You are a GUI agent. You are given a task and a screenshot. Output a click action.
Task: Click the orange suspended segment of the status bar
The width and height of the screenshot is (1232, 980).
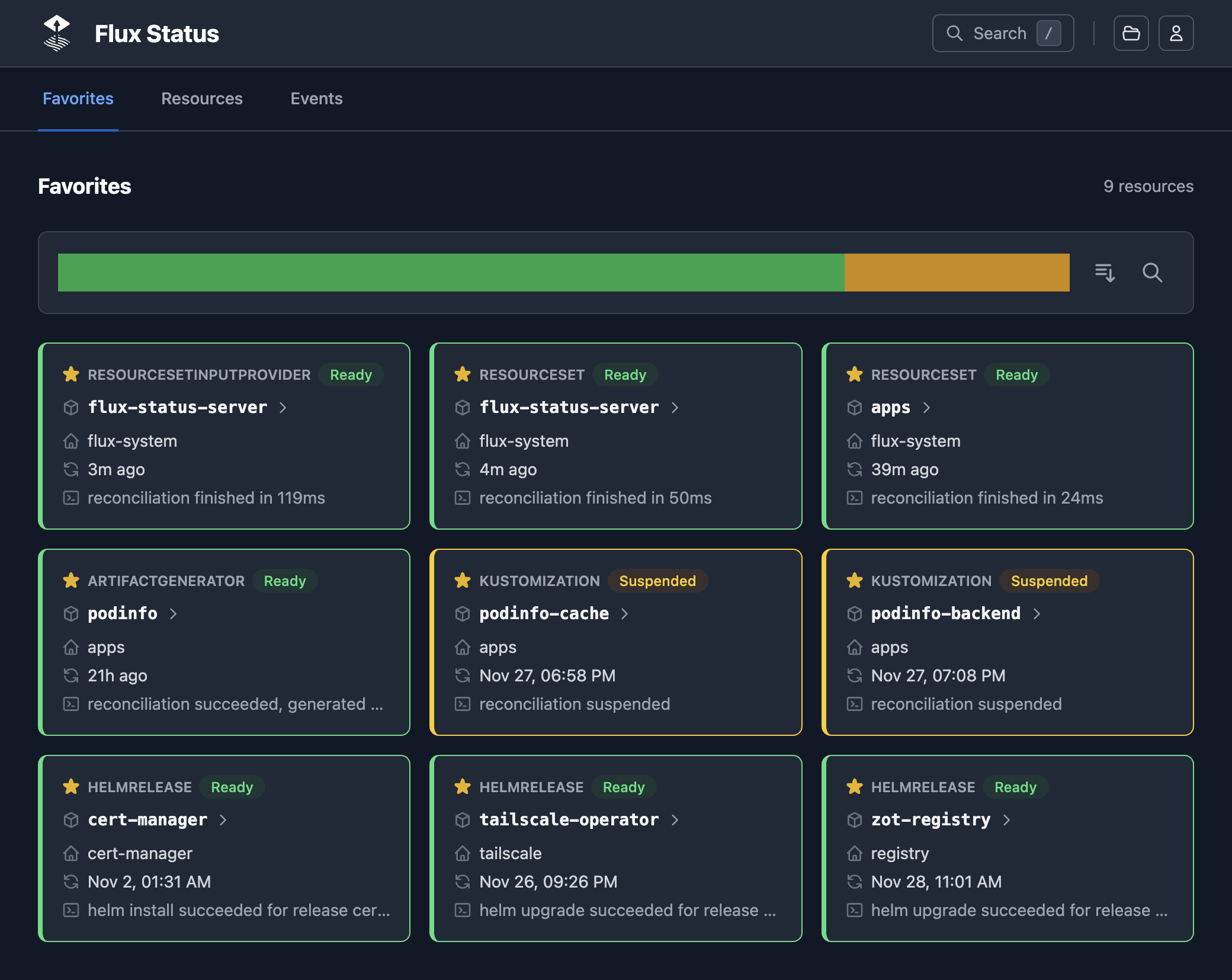tap(957, 273)
